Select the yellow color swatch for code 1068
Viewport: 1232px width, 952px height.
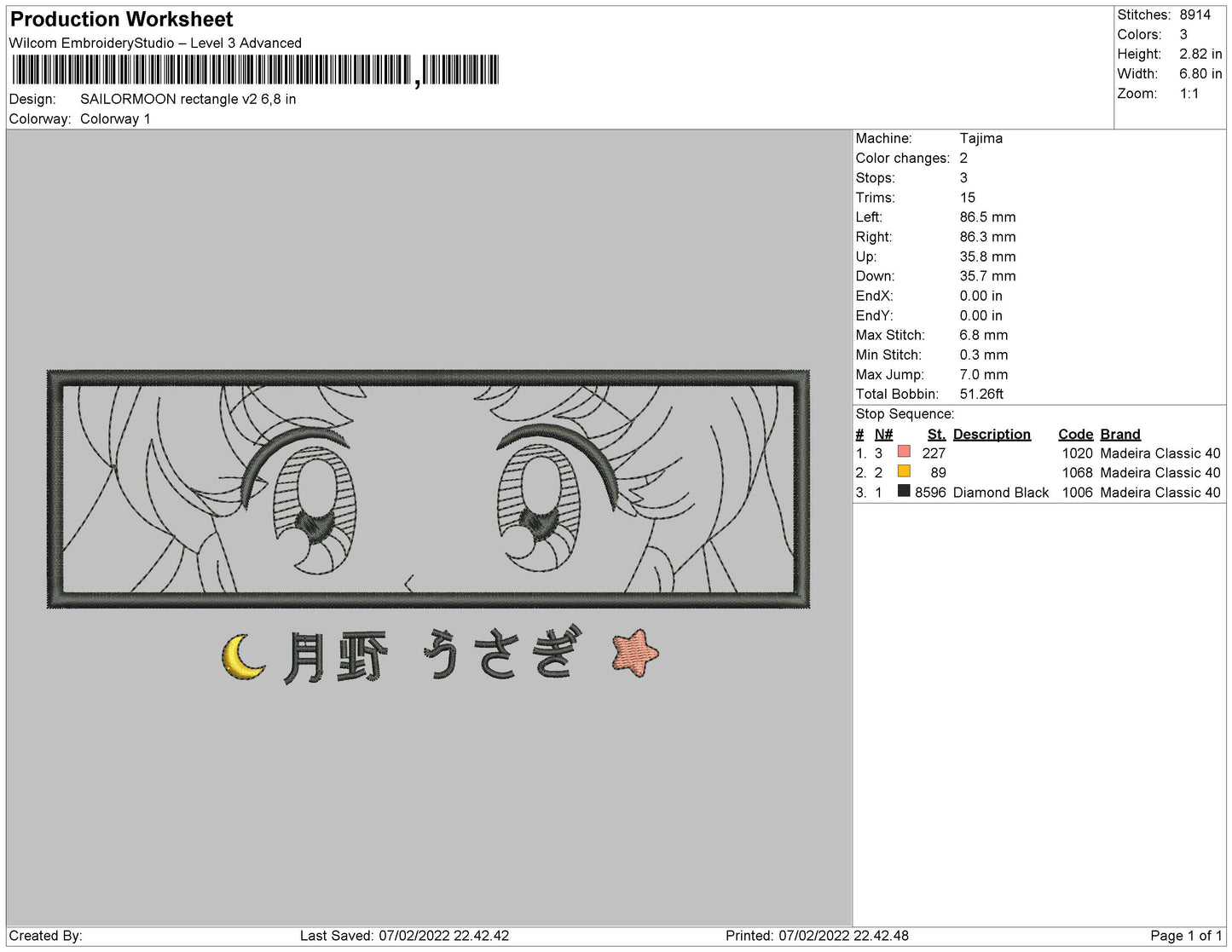pos(904,472)
